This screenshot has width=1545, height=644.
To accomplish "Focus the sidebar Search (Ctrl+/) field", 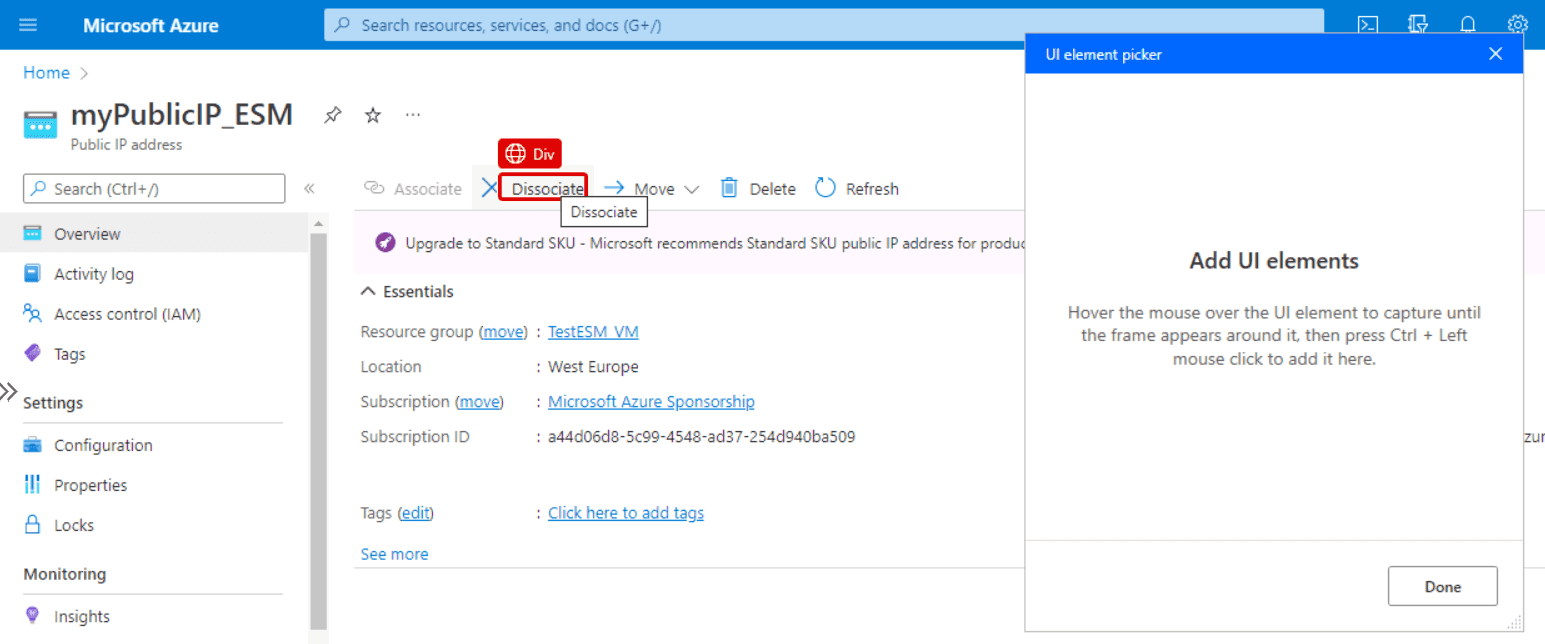I will pyautogui.click(x=154, y=189).
